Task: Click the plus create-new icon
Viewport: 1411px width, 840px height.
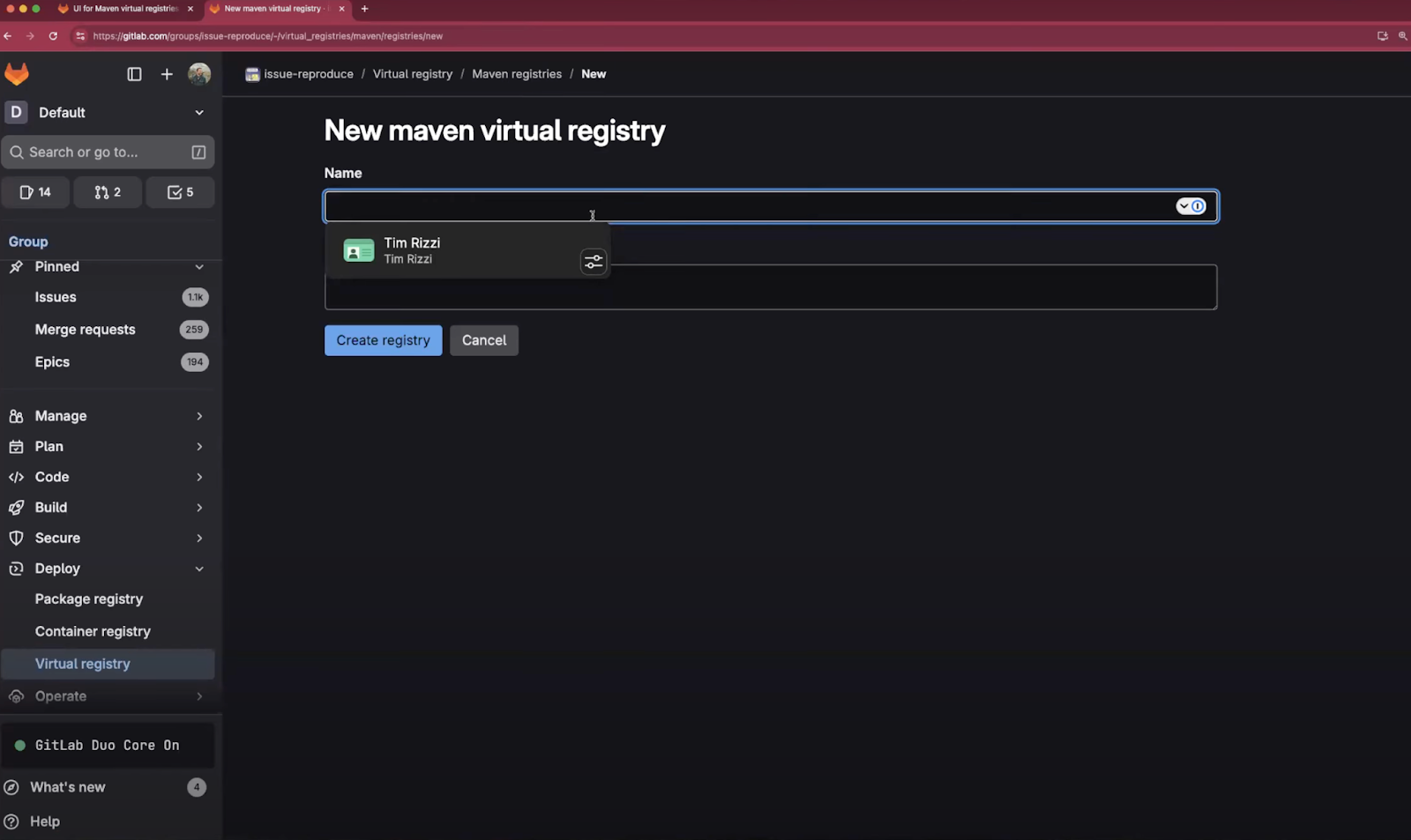Action: [x=167, y=74]
